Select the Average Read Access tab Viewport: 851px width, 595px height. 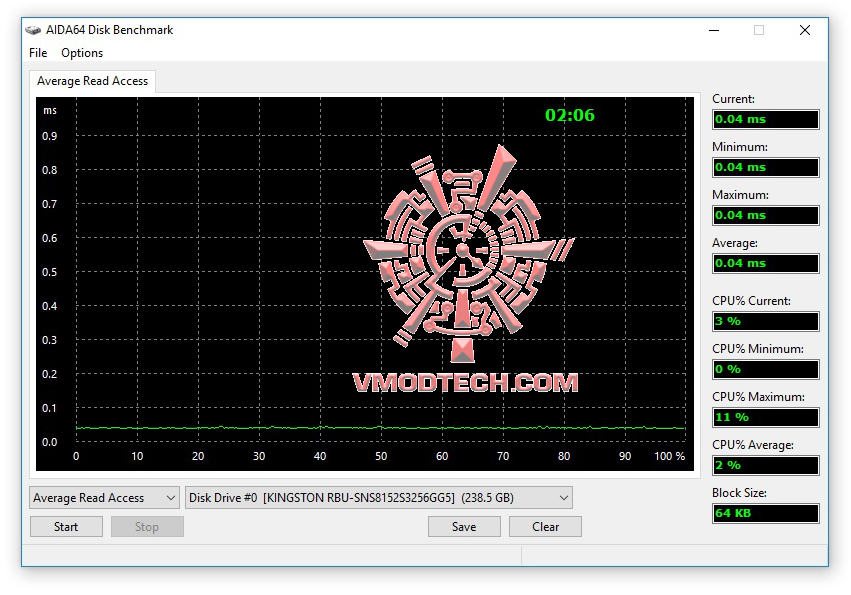[92, 81]
